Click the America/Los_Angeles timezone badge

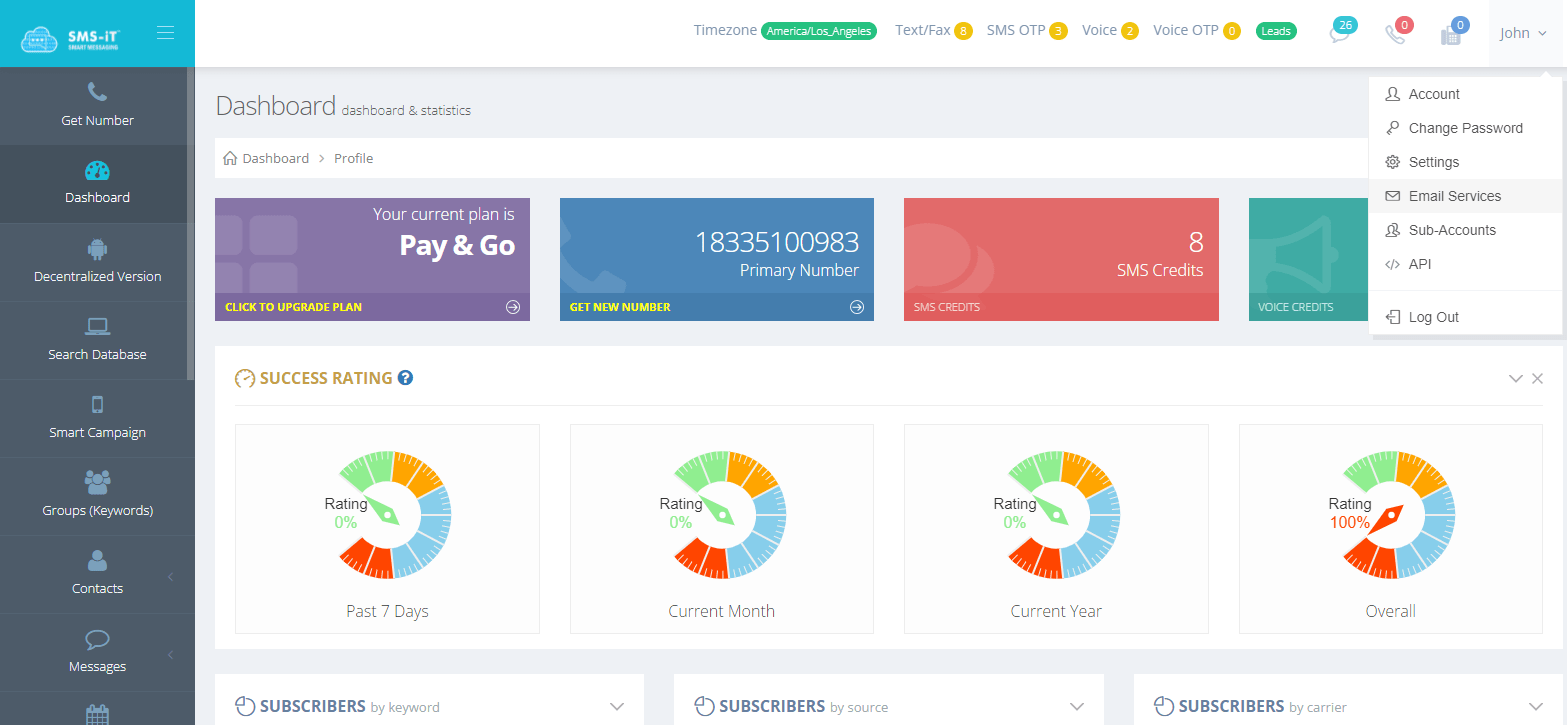819,31
